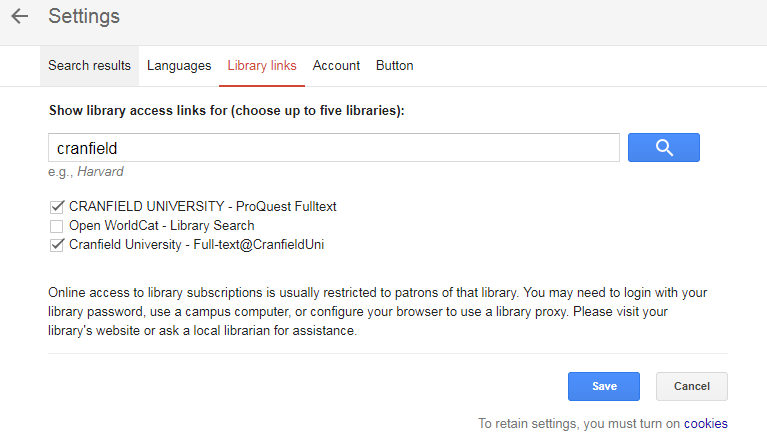The width and height of the screenshot is (767, 441).
Task: Click the back arrow next to Settings
Action: [x=19, y=17]
